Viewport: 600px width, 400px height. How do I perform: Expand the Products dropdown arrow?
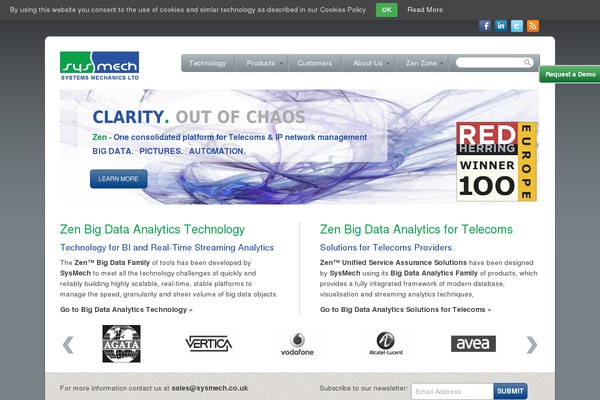coord(281,64)
